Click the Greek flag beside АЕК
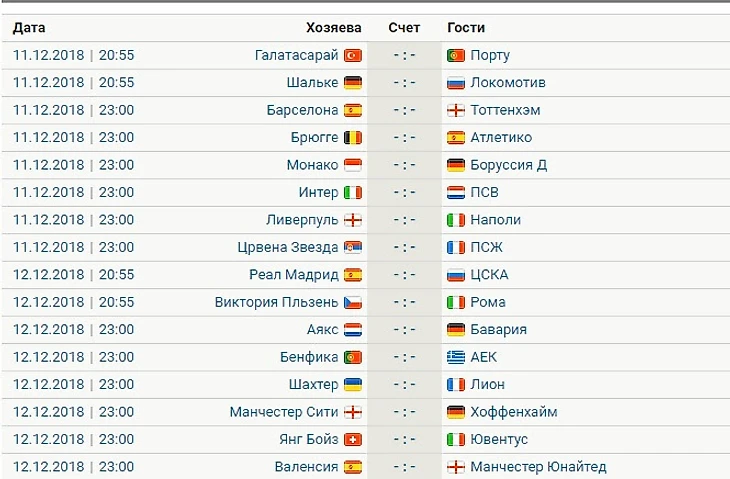730x479 pixels. tap(456, 357)
